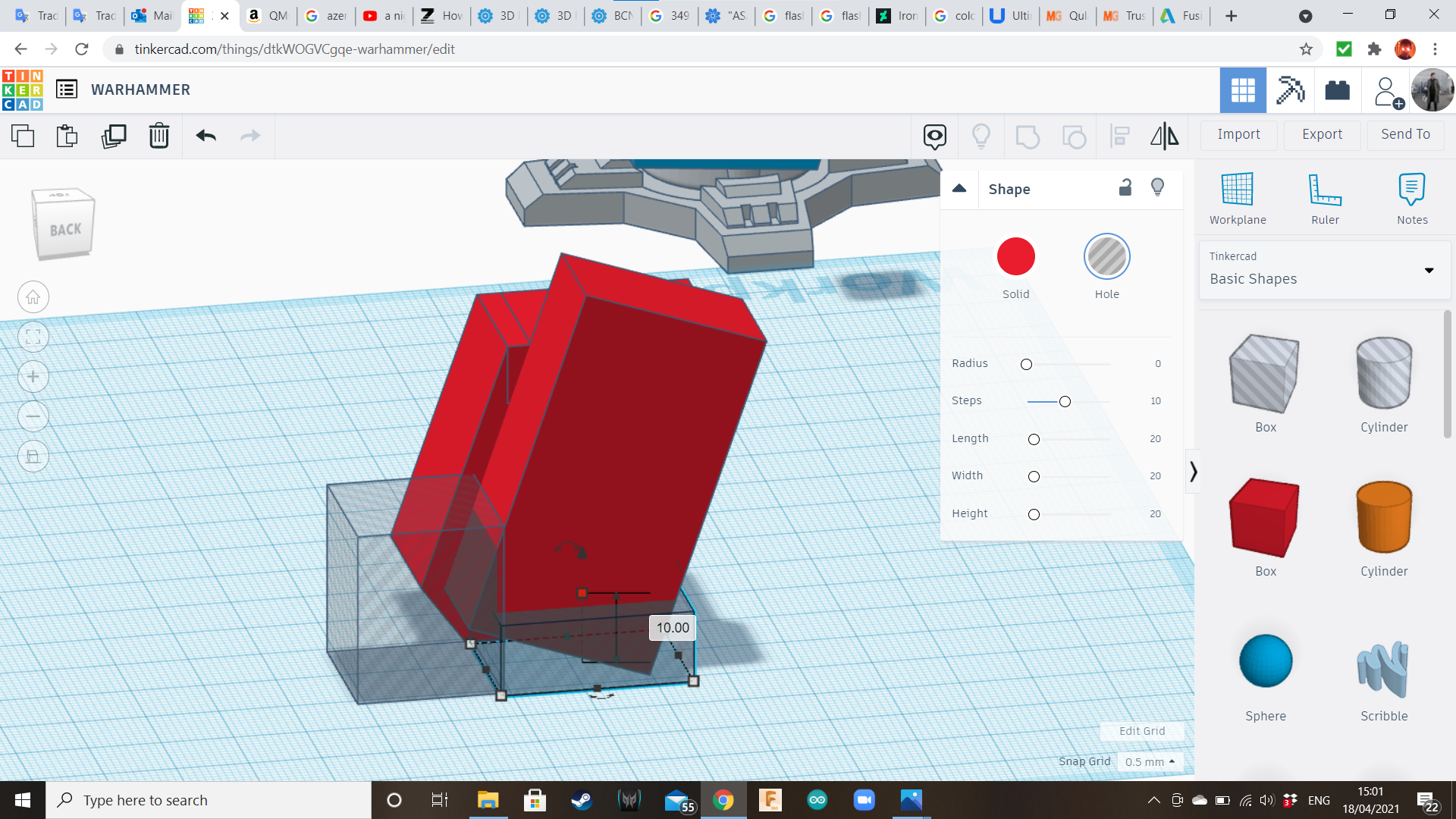Click the Steps slider handle

(1065, 401)
